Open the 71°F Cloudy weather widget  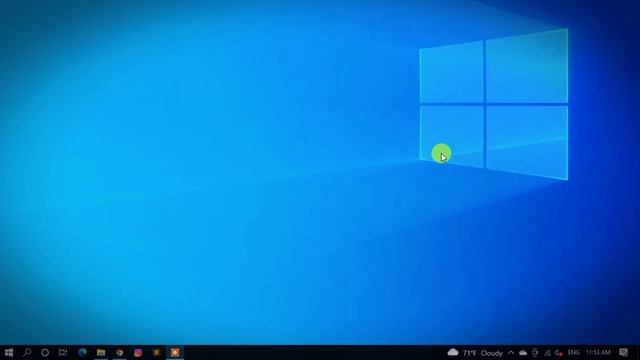(475, 353)
